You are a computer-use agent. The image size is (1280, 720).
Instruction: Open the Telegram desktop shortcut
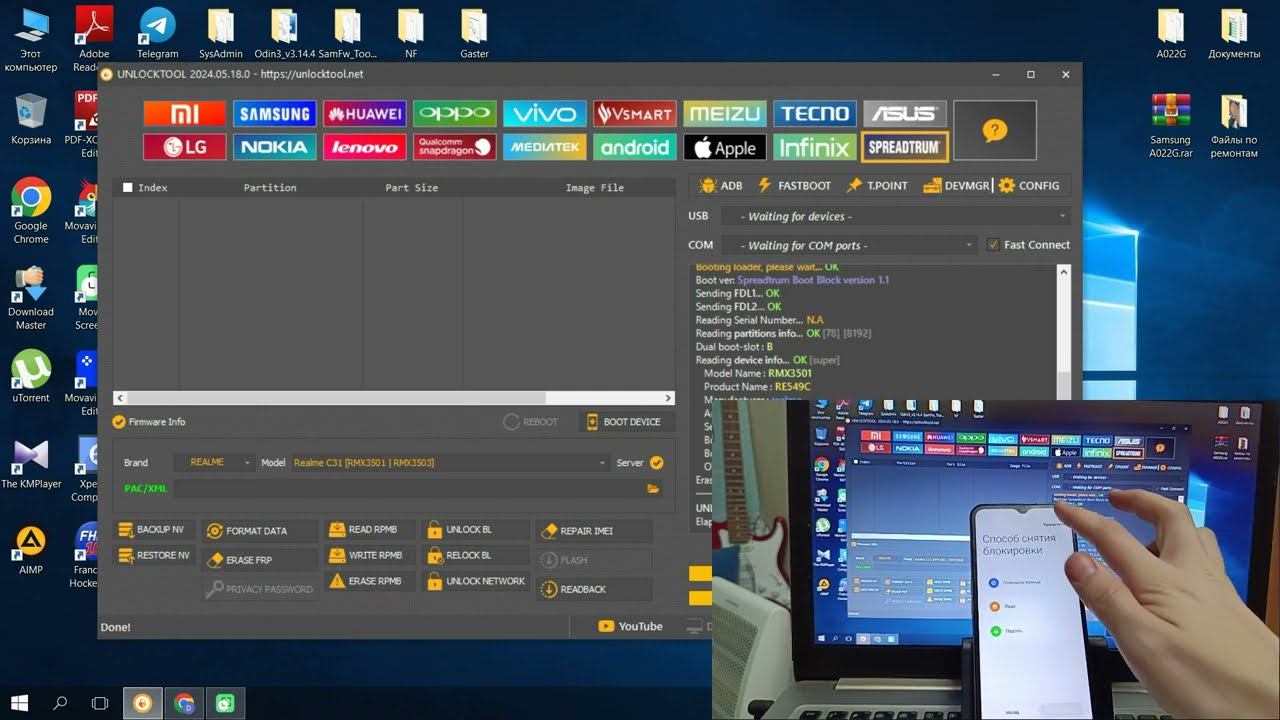coord(157,33)
